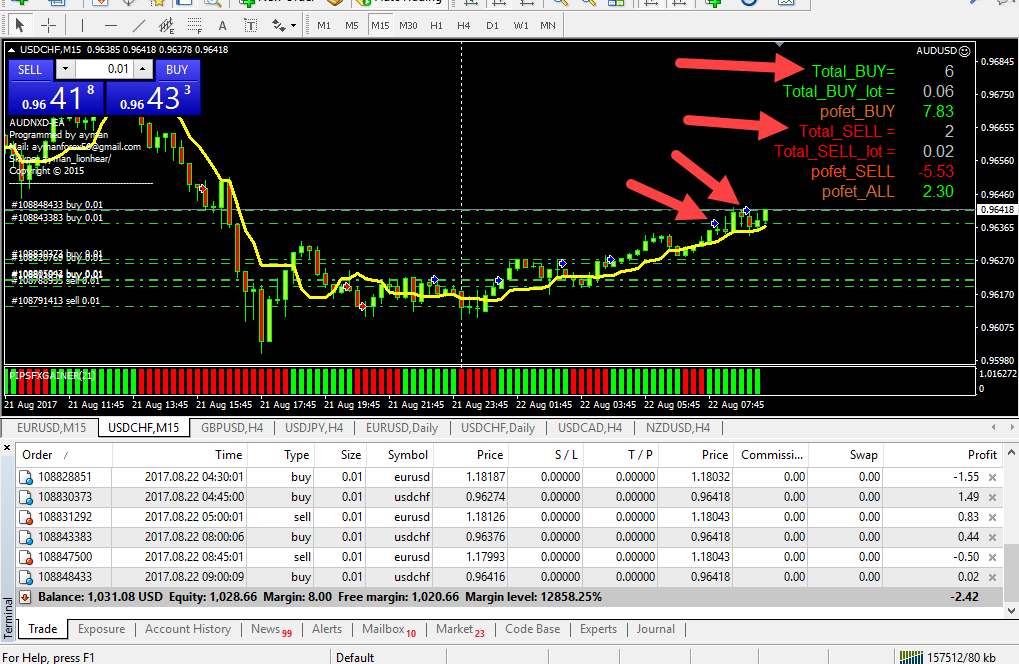Screen dimensions: 1019x664
Task: Click the icon beside order 108828851
Action: point(26,478)
